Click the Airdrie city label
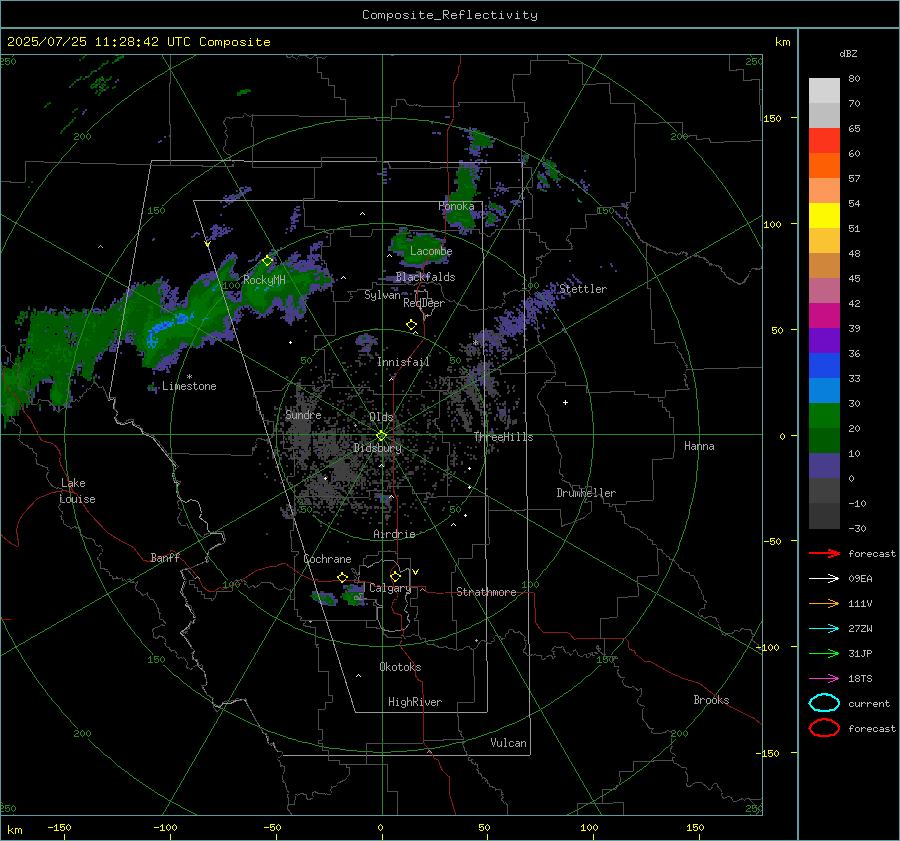Image resolution: width=900 pixels, height=841 pixels. tap(394, 534)
